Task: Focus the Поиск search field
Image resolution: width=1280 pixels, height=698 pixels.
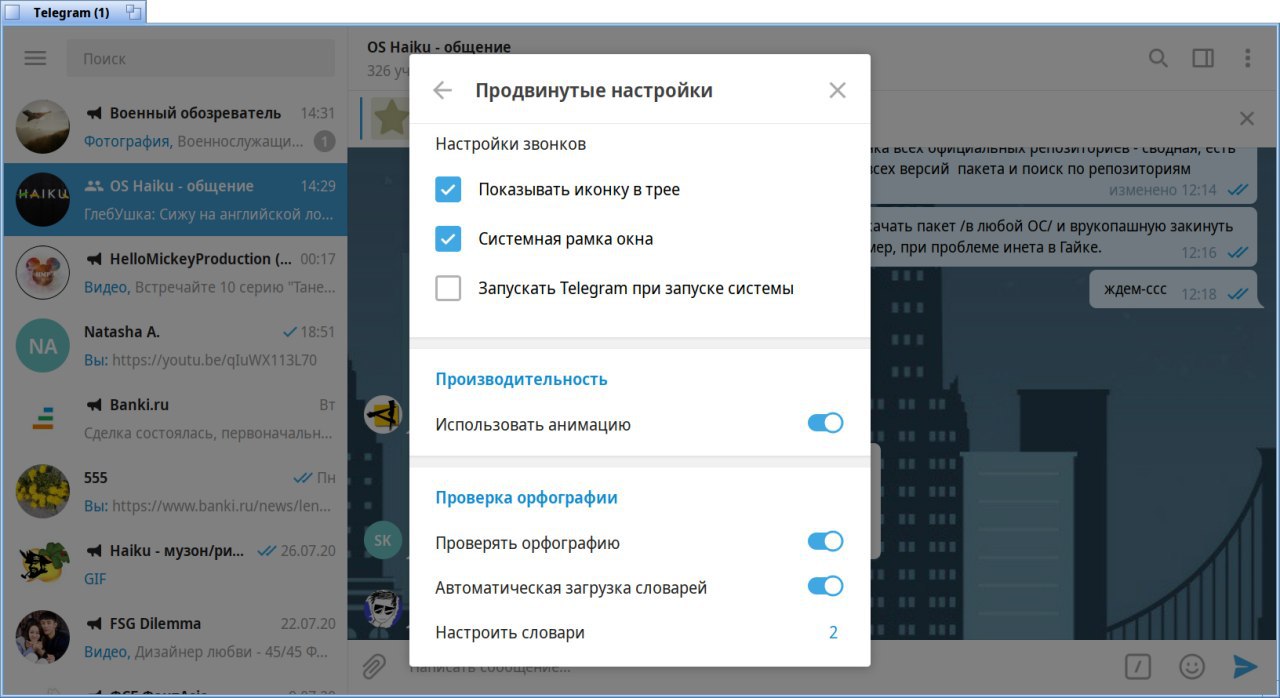Action: click(x=201, y=58)
